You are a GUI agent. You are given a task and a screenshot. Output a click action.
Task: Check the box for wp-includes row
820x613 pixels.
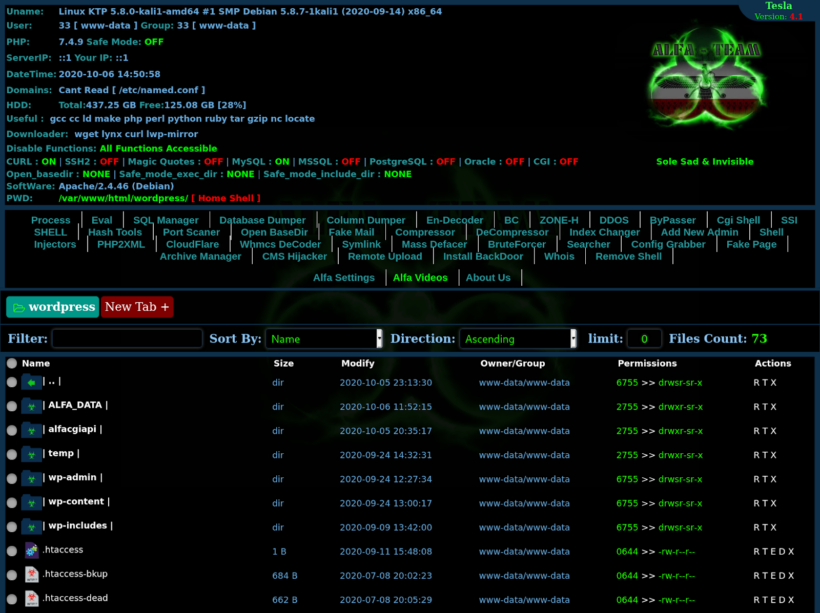point(12,527)
